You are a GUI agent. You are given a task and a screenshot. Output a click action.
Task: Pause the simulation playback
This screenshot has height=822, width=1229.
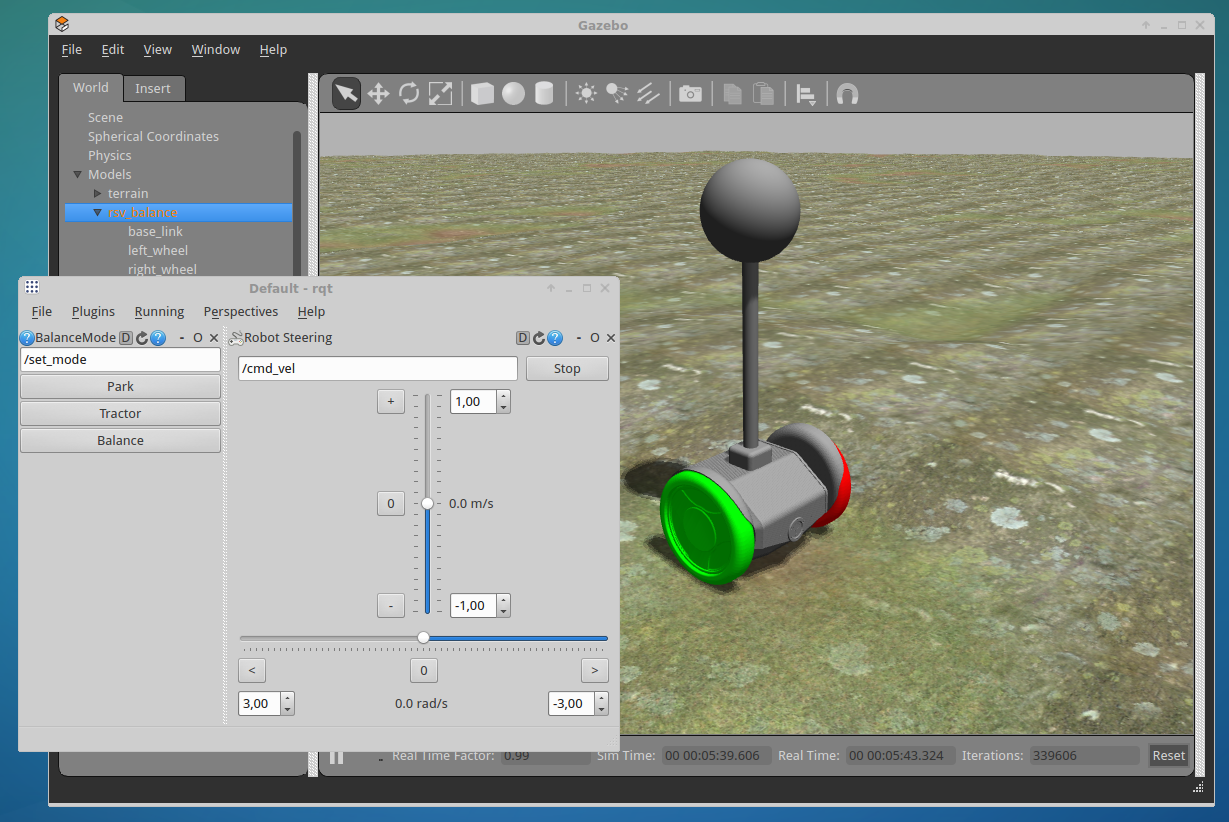(x=337, y=756)
